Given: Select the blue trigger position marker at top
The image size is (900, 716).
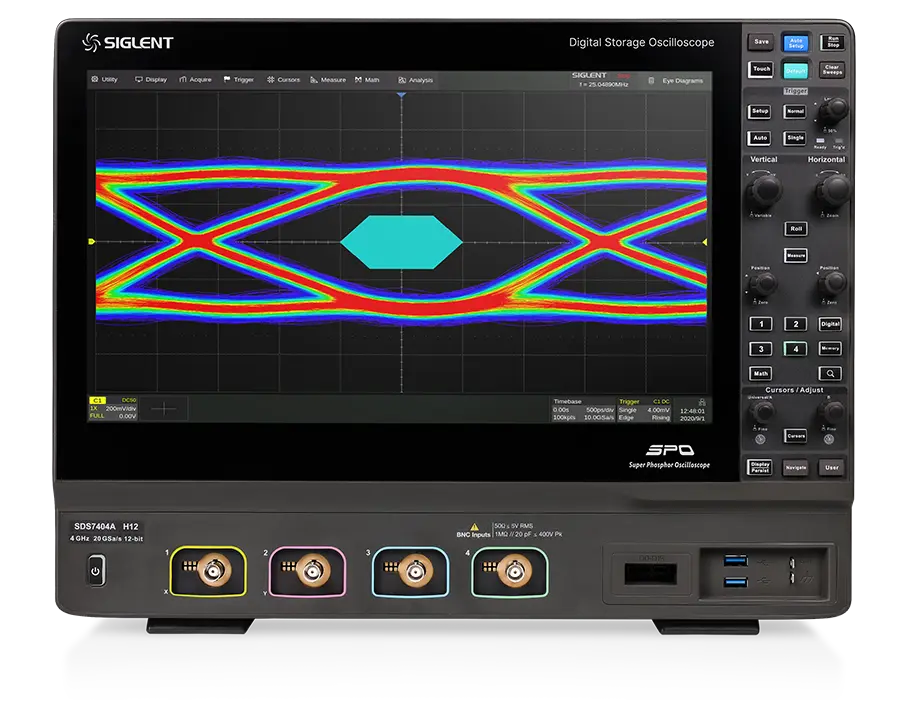Looking at the screenshot, I should click(x=401, y=95).
